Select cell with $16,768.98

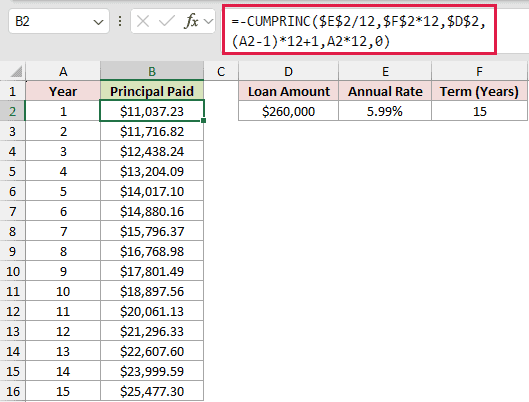tap(152, 251)
